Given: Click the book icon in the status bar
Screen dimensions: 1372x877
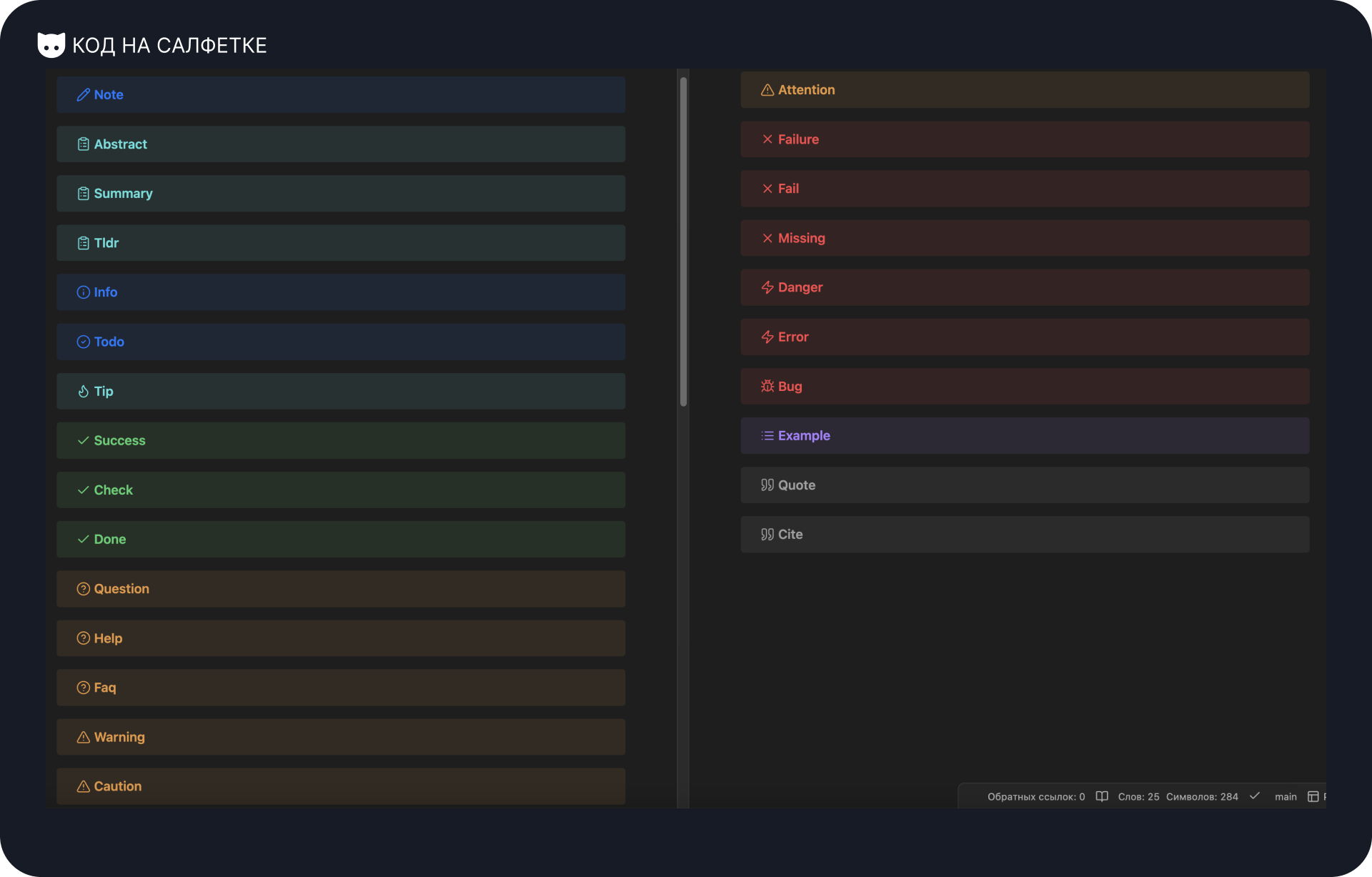Looking at the screenshot, I should click(x=1101, y=796).
